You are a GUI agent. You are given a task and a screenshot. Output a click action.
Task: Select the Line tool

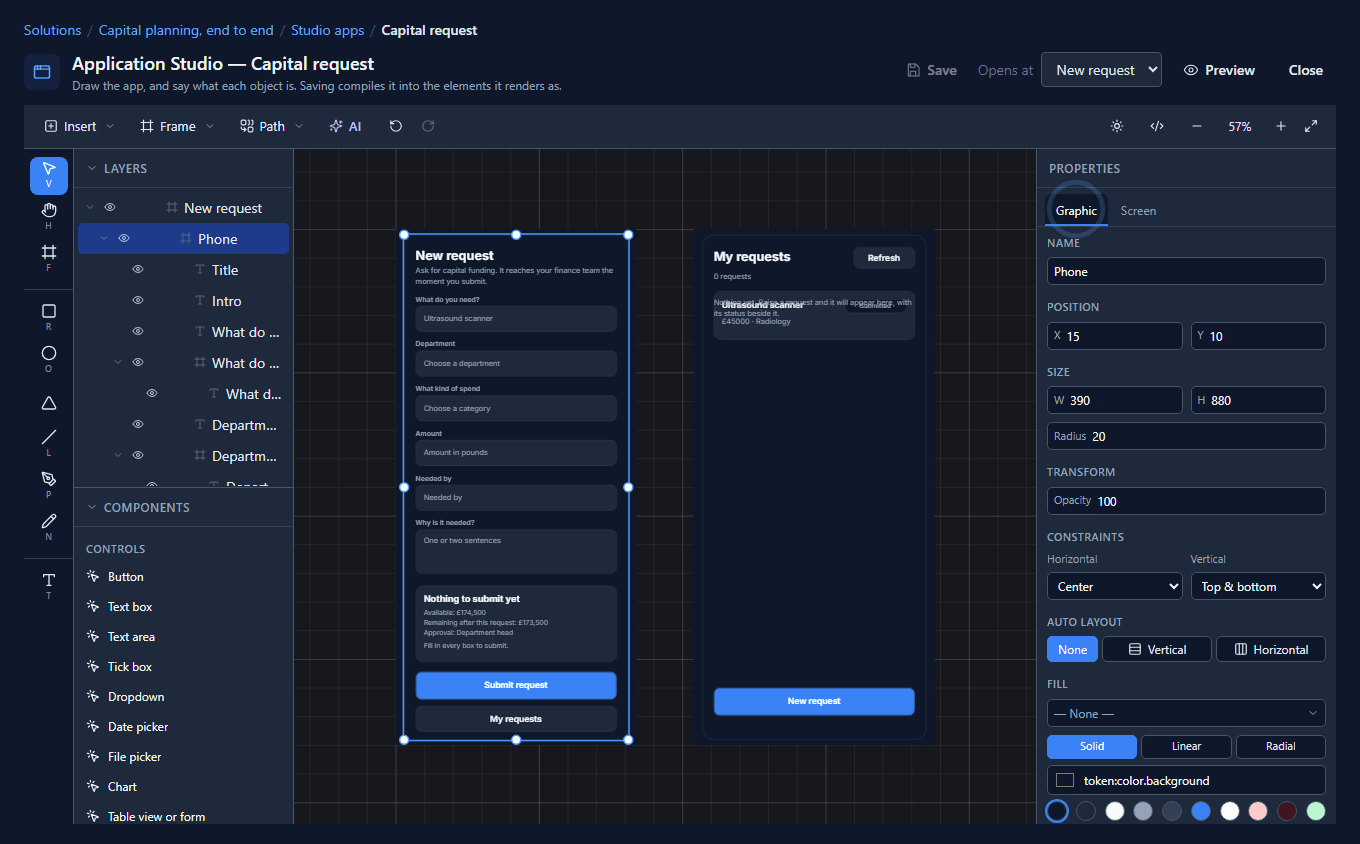tap(49, 442)
